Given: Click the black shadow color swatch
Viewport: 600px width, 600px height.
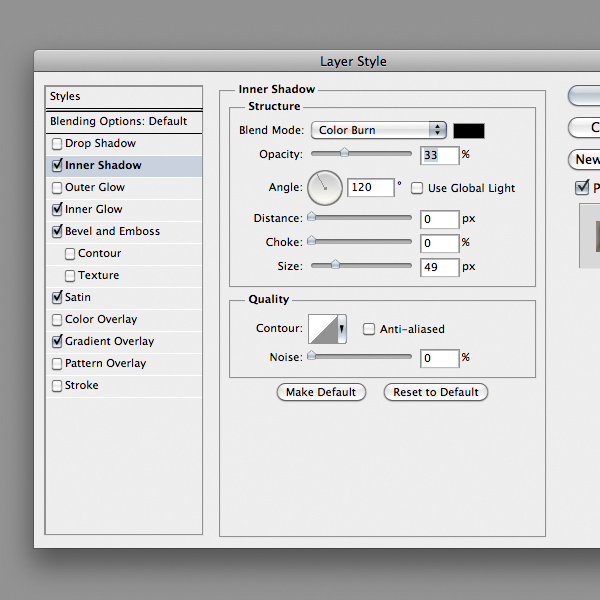Looking at the screenshot, I should (469, 131).
